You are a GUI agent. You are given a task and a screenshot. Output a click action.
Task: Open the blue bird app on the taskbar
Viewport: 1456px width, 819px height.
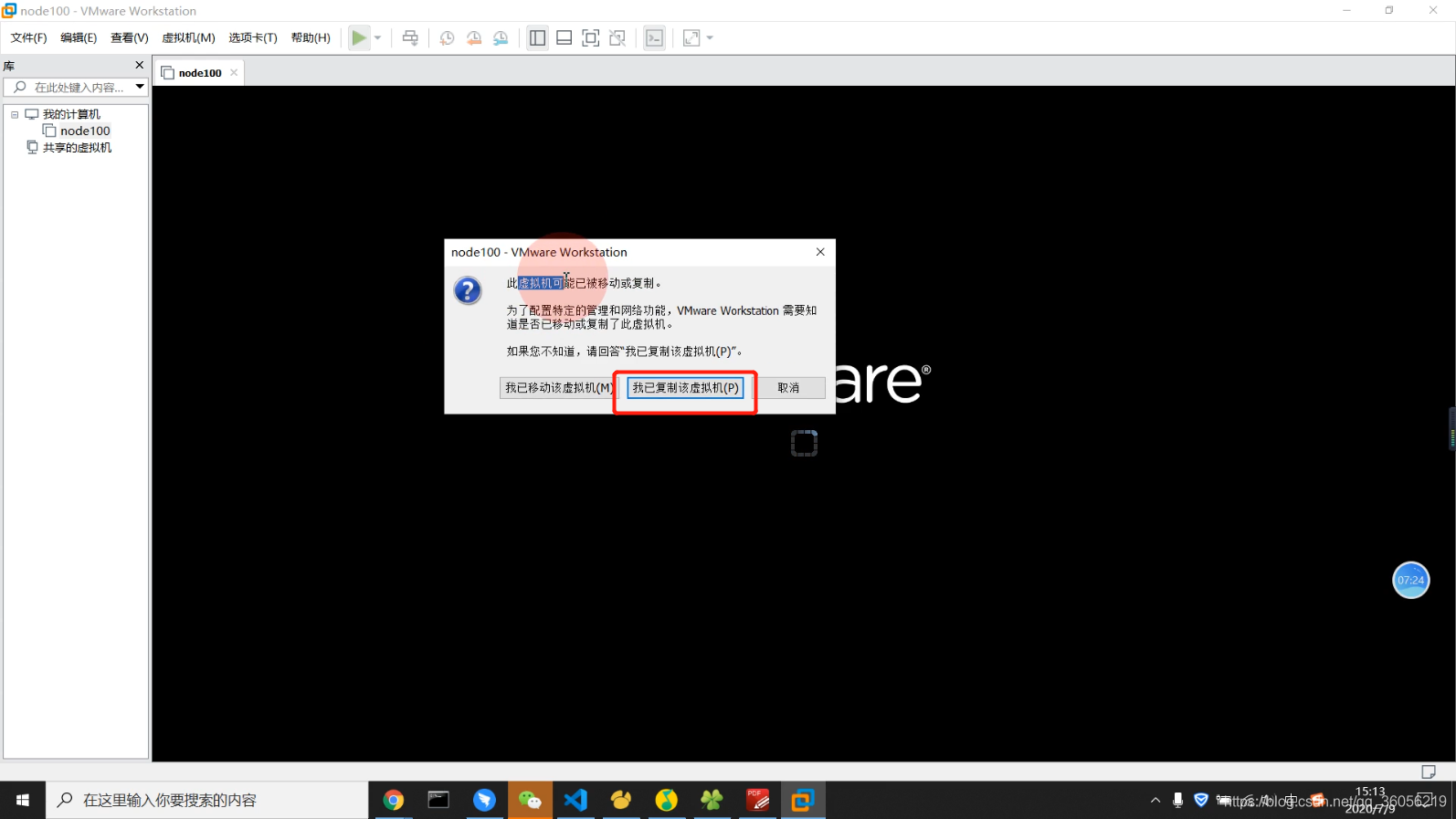click(484, 800)
